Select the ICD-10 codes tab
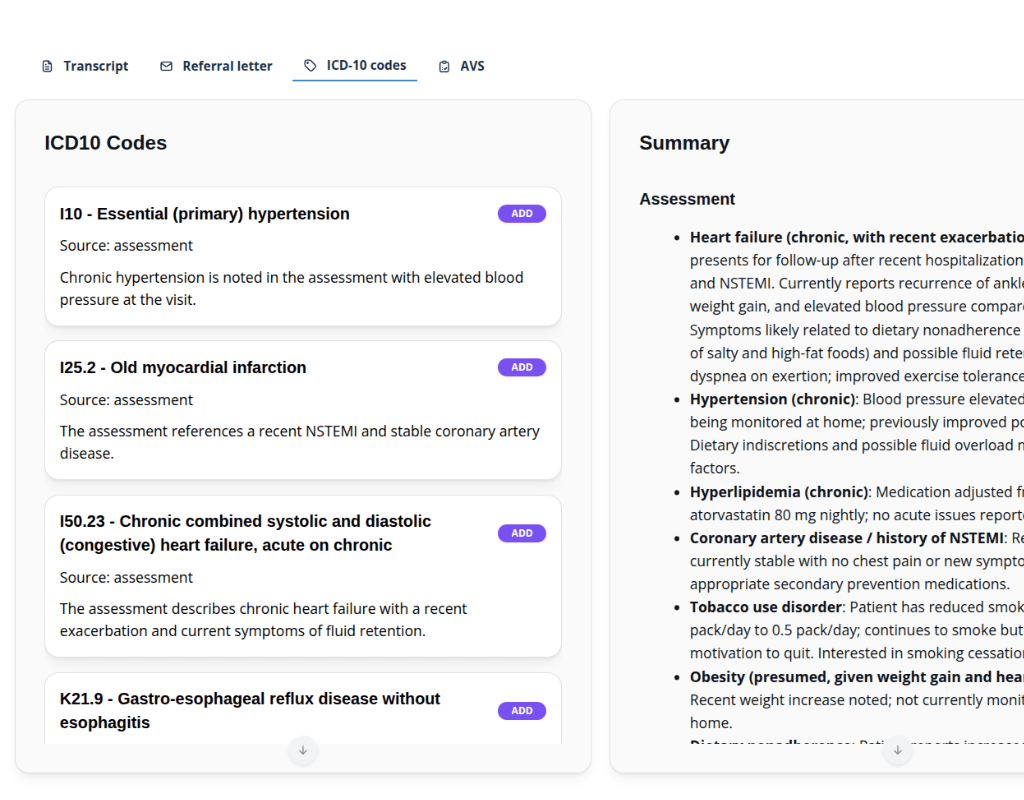The width and height of the screenshot is (1024, 800). pyautogui.click(x=355, y=64)
